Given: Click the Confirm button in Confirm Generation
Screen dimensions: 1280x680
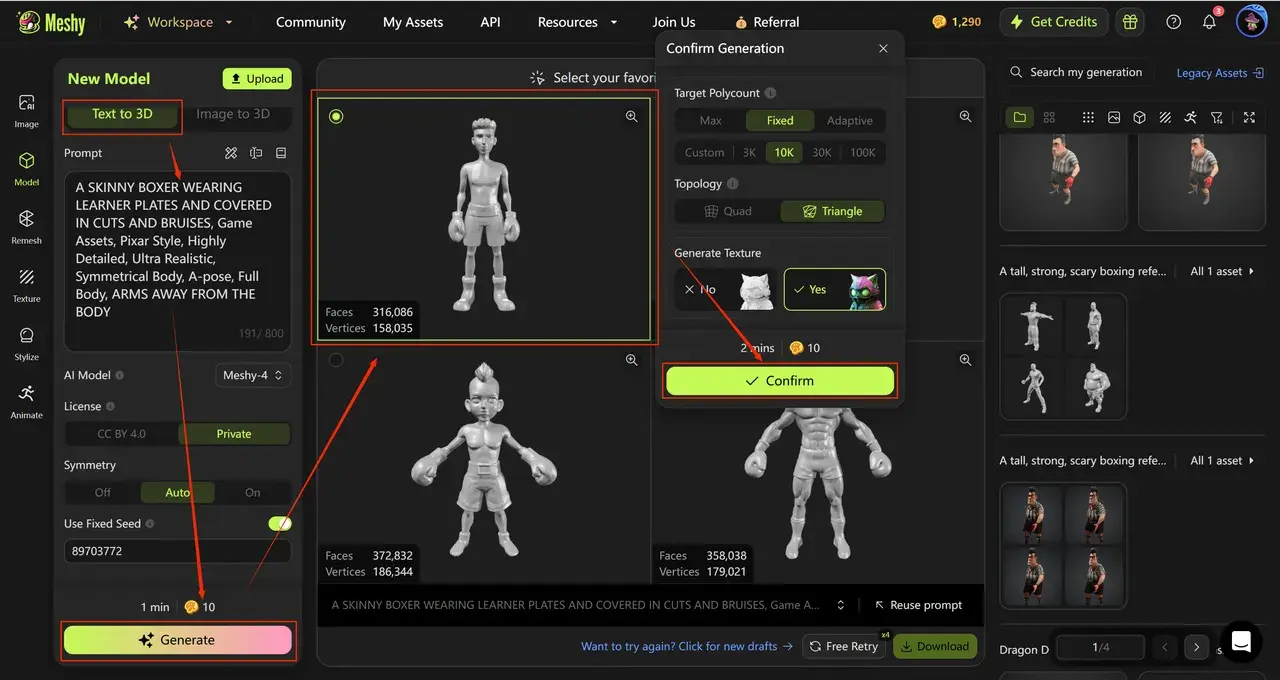Looking at the screenshot, I should 779,381.
